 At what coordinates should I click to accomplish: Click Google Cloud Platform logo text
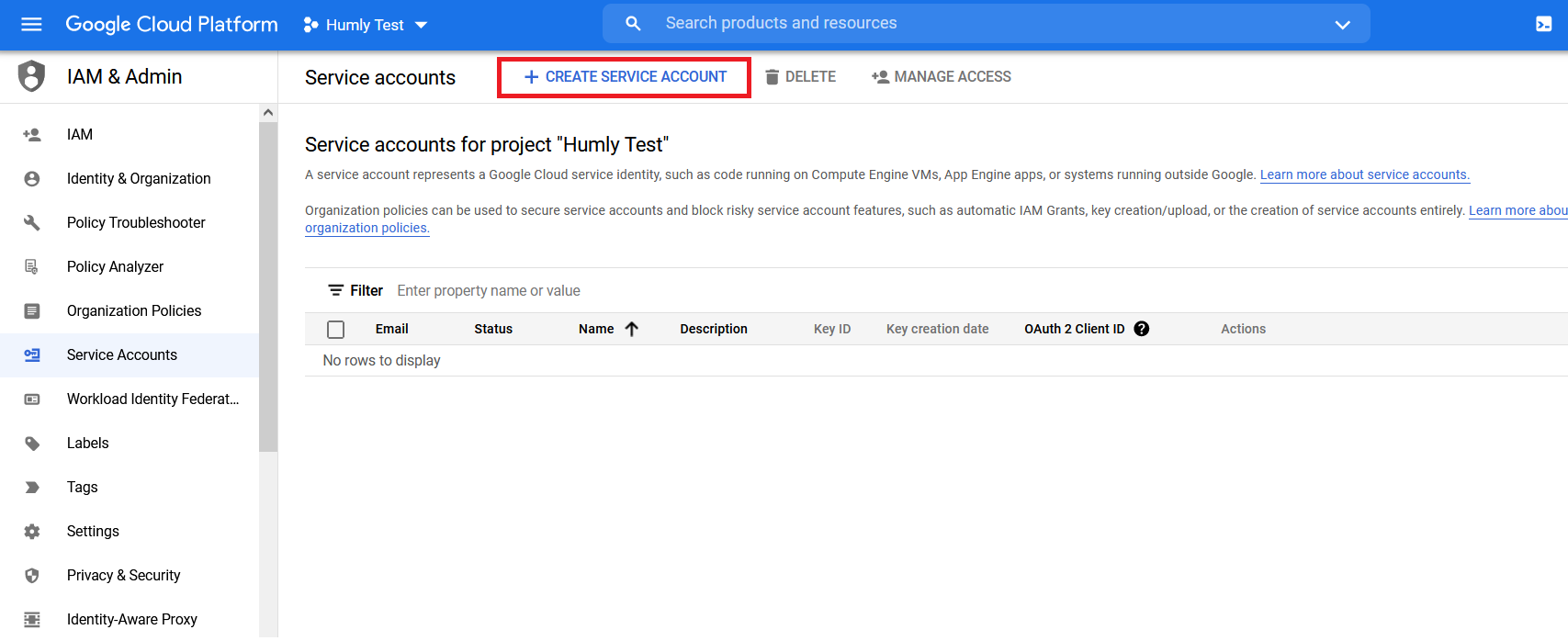coord(172,25)
